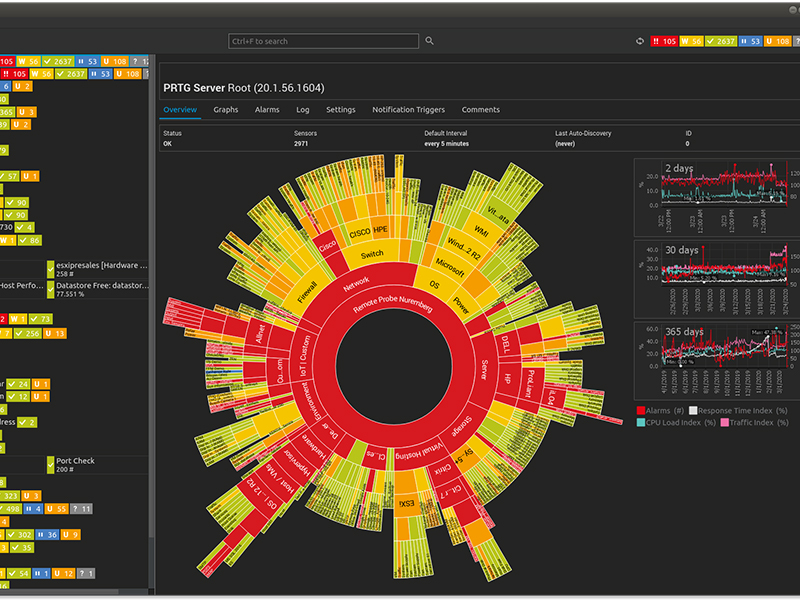Open the Overview tab
The width and height of the screenshot is (800, 600).
coord(180,110)
